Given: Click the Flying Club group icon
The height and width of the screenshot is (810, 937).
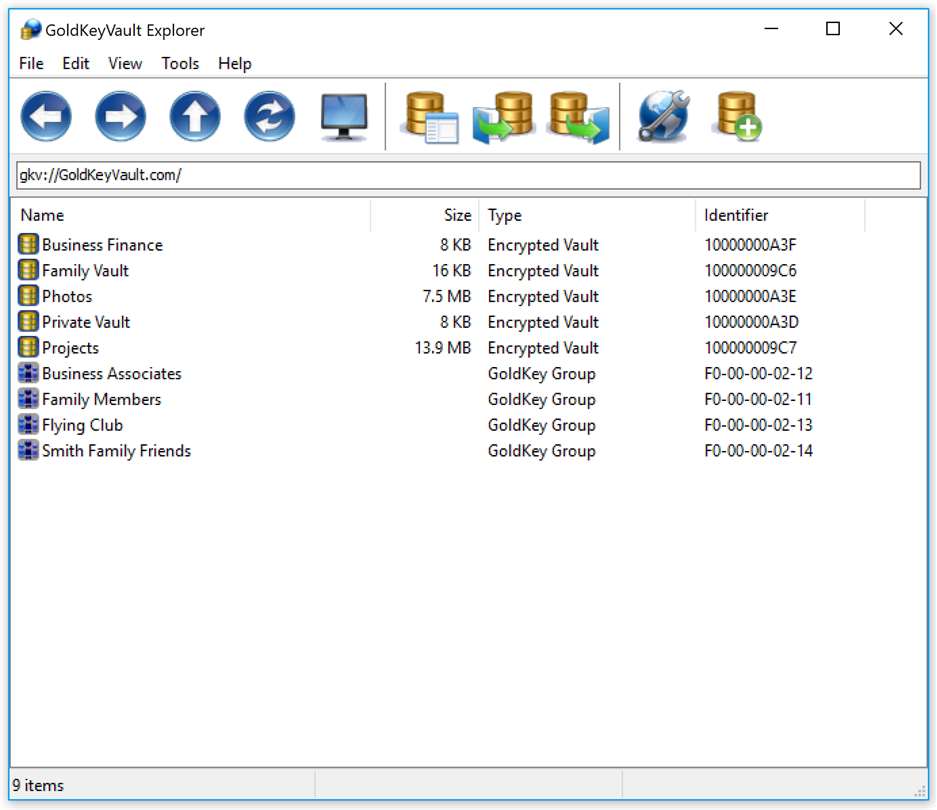Looking at the screenshot, I should coord(28,424).
